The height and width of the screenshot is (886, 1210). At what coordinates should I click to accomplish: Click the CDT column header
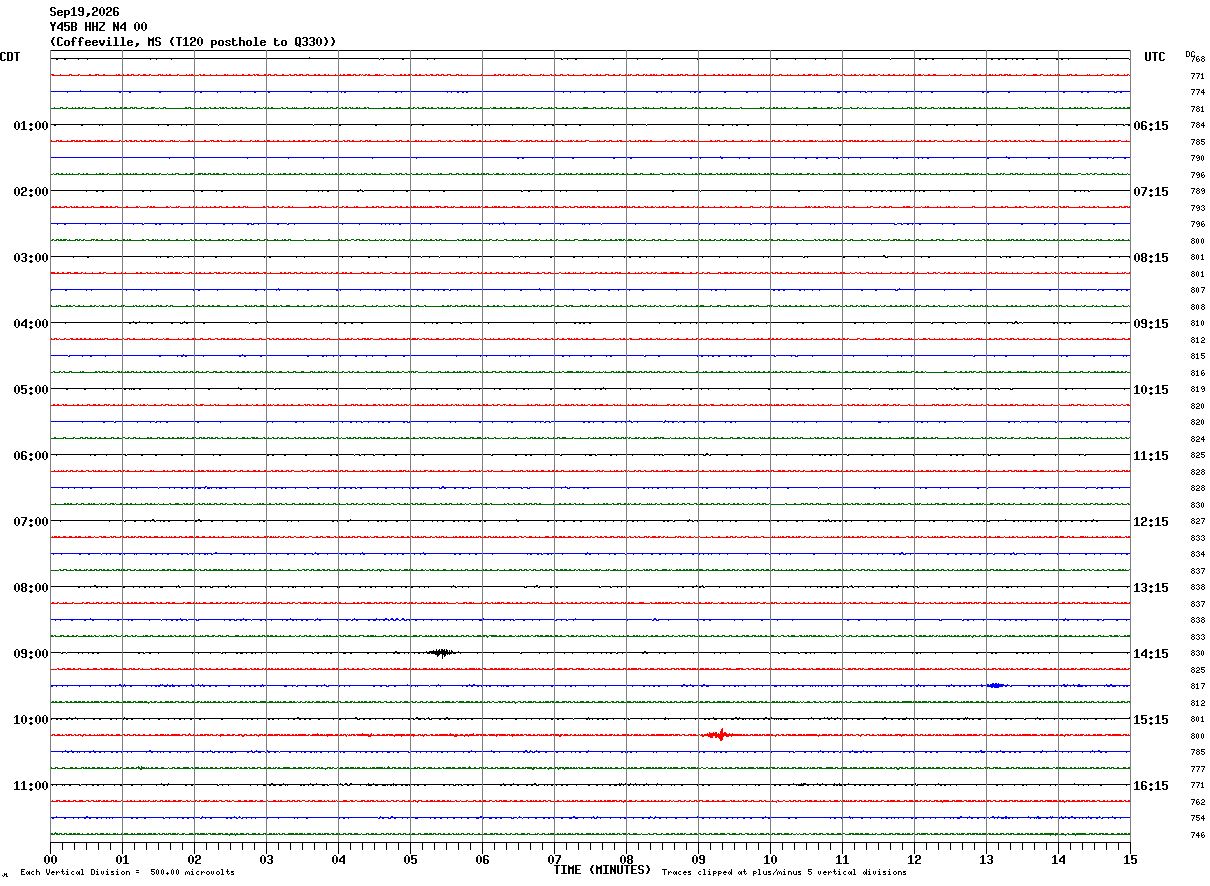[x=10, y=57]
